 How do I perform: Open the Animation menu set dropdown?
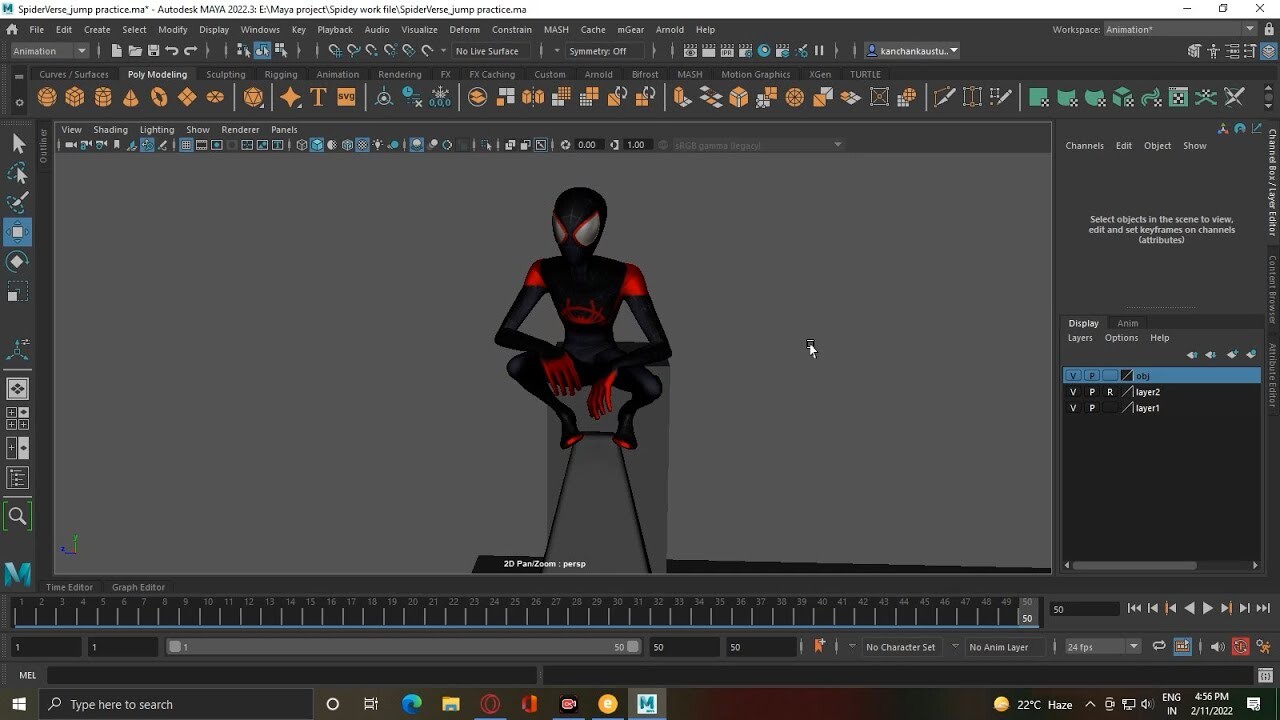tap(50, 51)
